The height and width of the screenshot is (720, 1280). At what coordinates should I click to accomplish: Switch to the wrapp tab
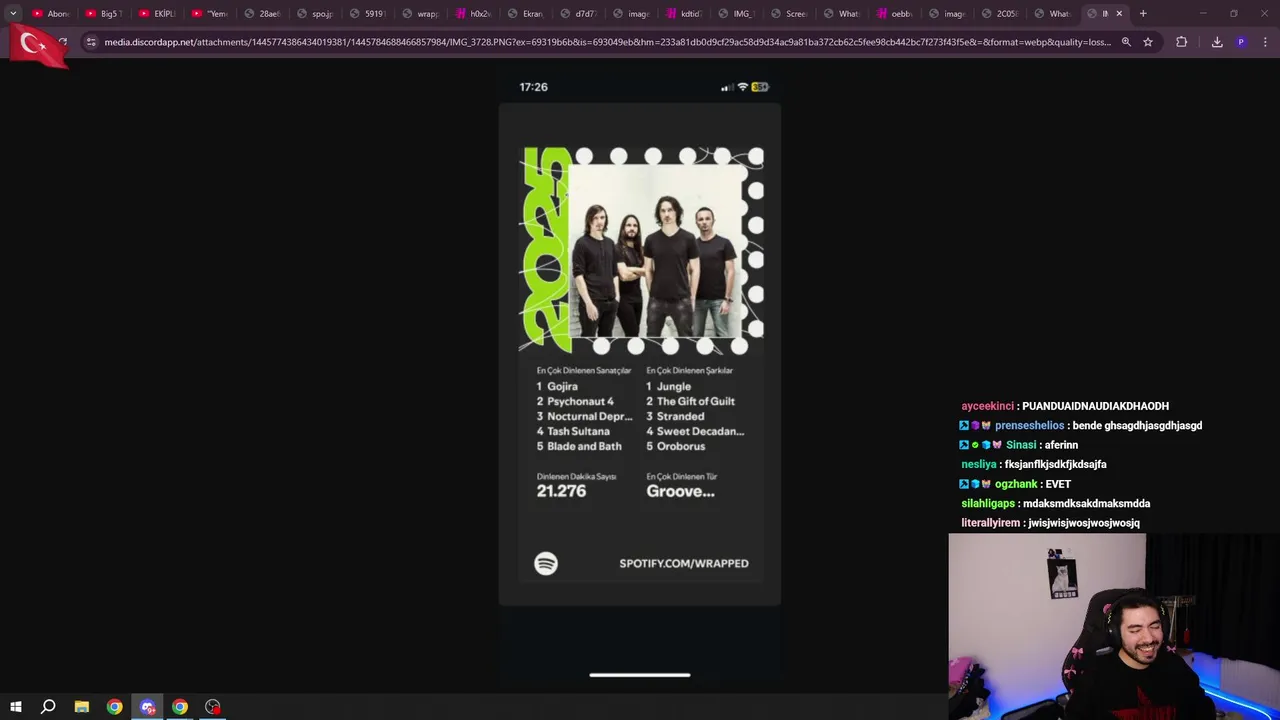point(420,13)
